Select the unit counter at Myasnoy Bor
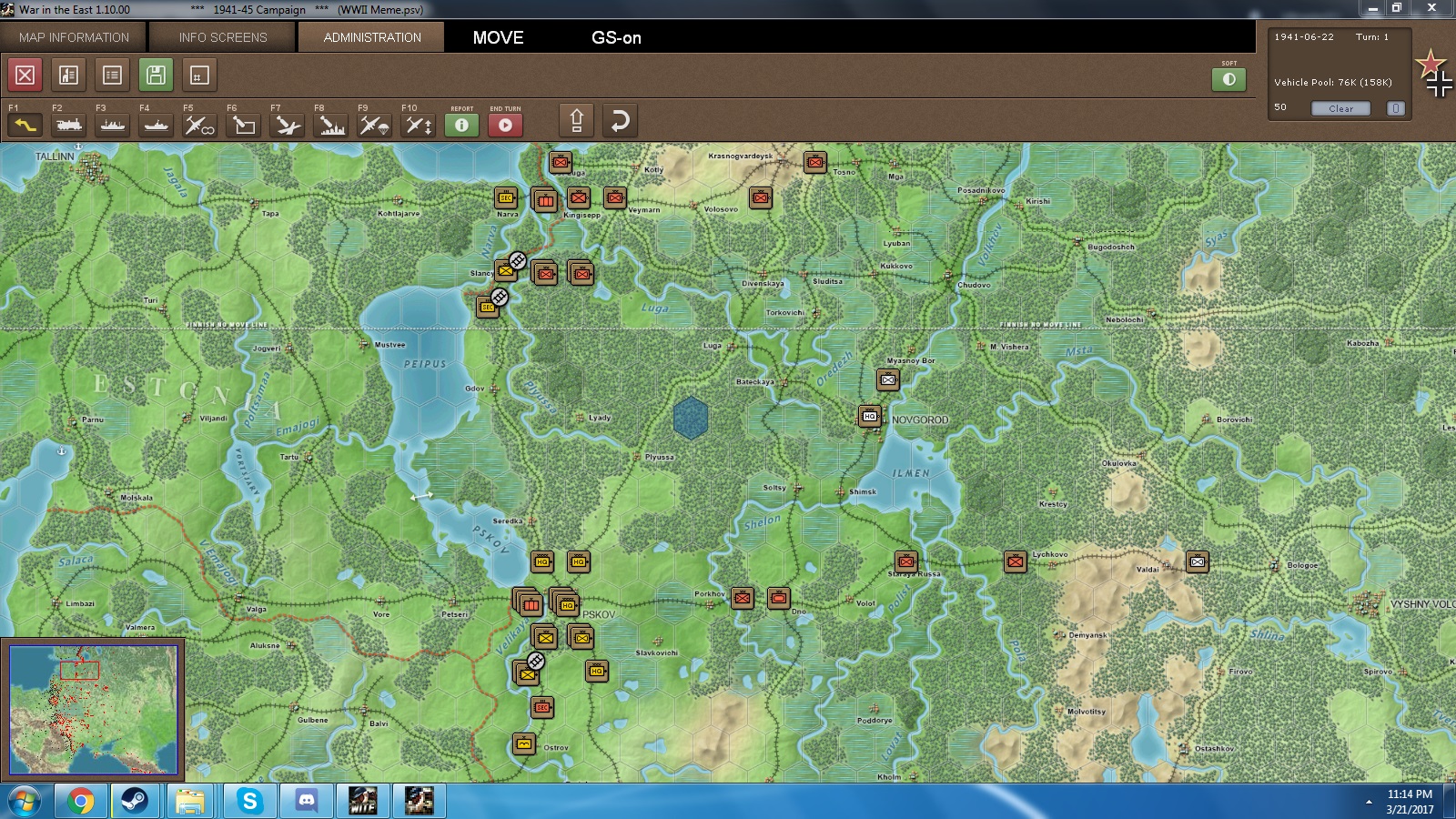The width and height of the screenshot is (1456, 819). (888, 379)
